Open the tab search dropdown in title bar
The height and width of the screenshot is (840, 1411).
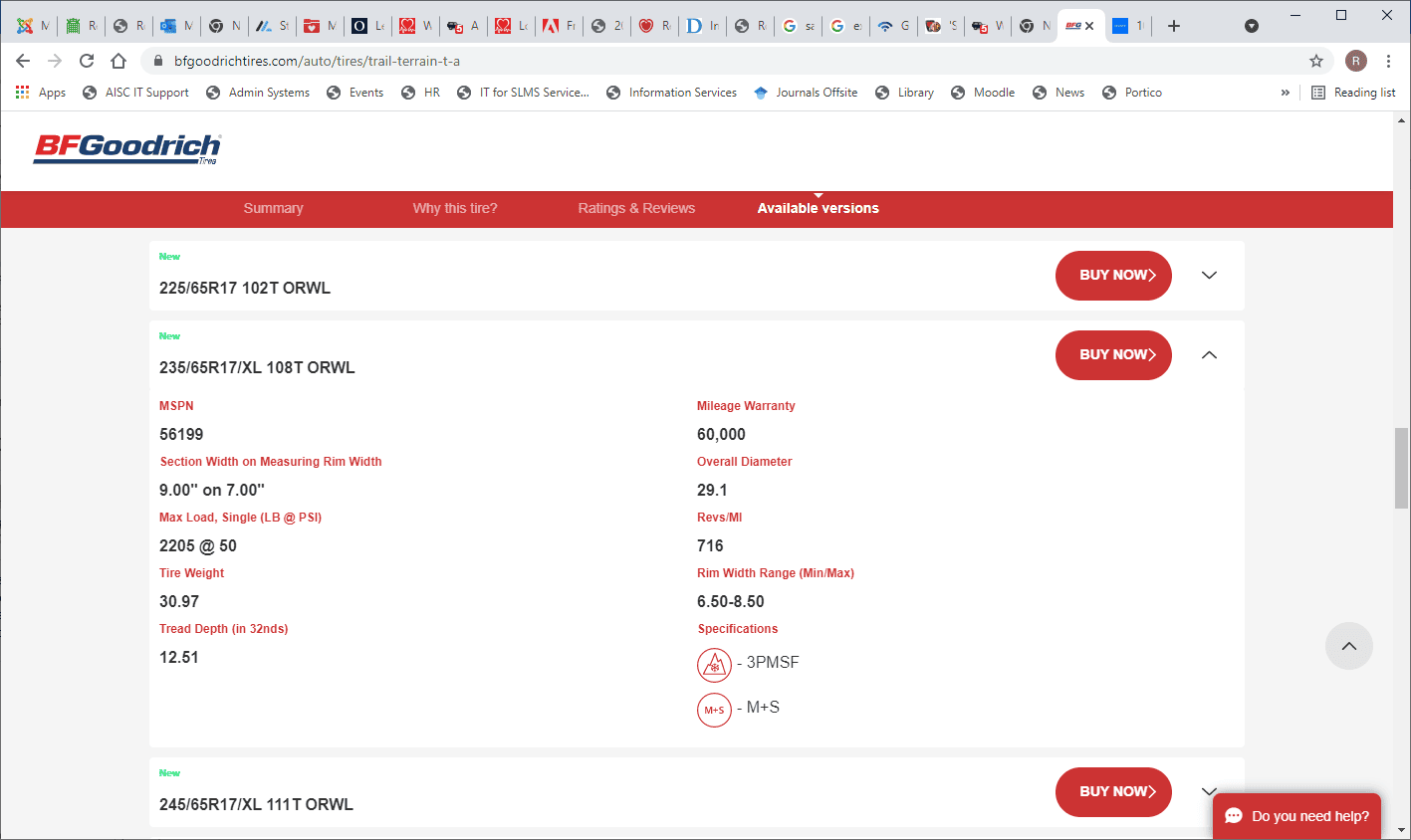[1252, 26]
